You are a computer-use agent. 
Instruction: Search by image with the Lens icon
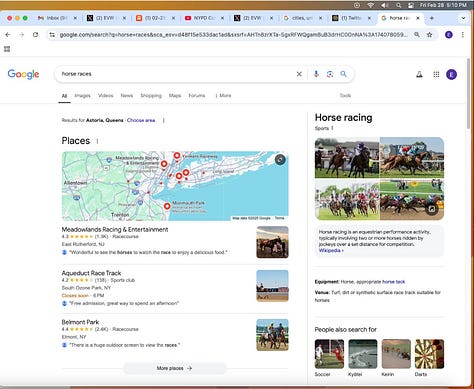[330, 74]
